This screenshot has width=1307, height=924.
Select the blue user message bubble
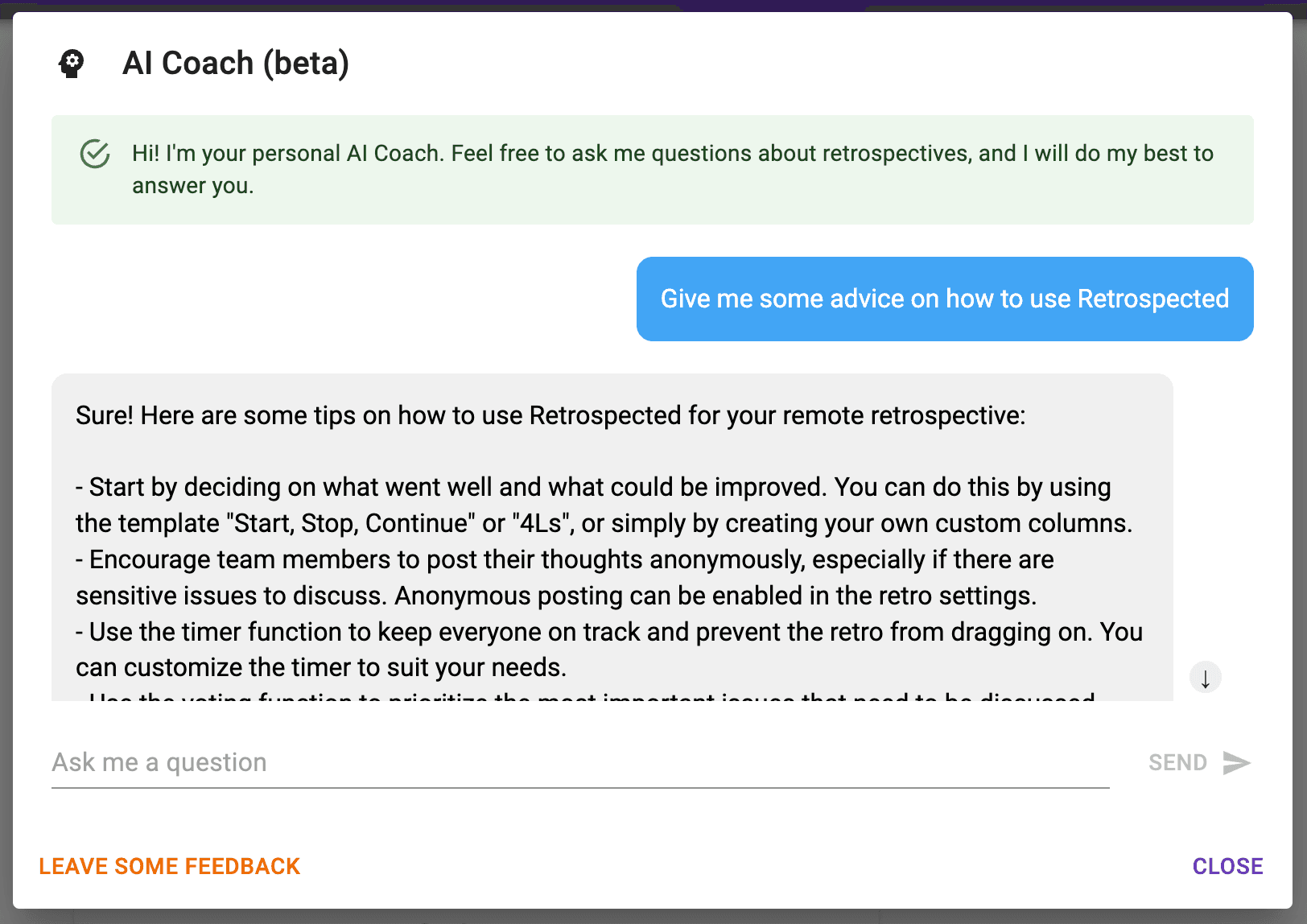click(945, 299)
